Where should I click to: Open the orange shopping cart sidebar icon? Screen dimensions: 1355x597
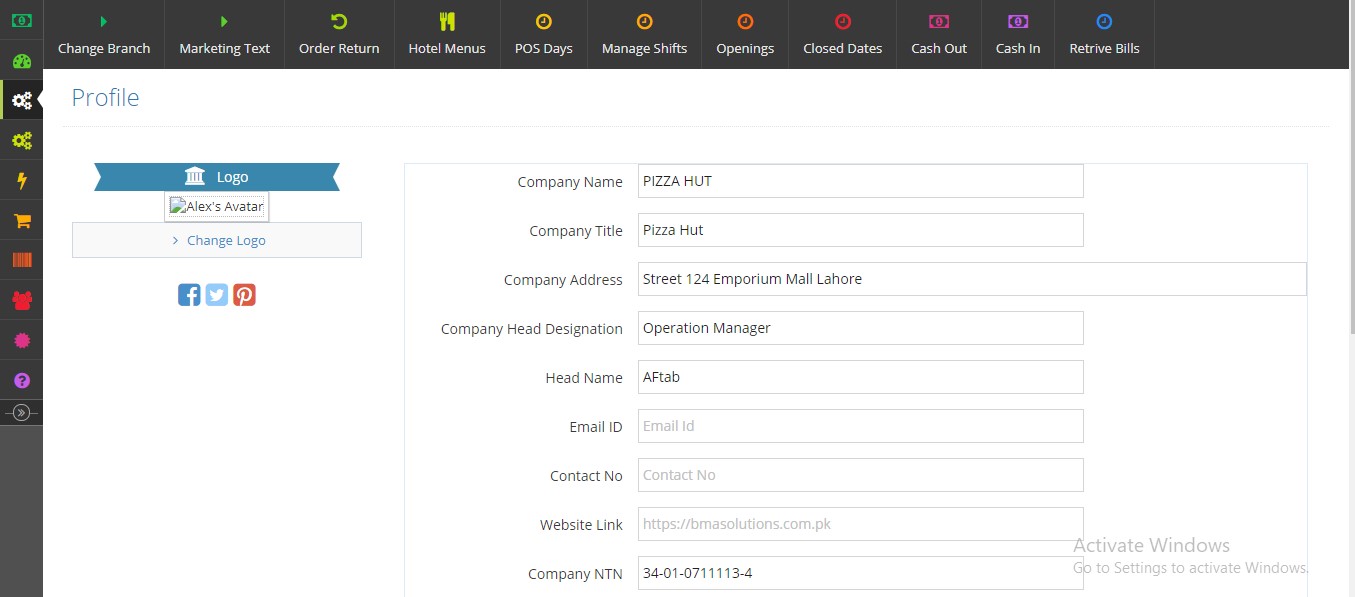tap(21, 220)
